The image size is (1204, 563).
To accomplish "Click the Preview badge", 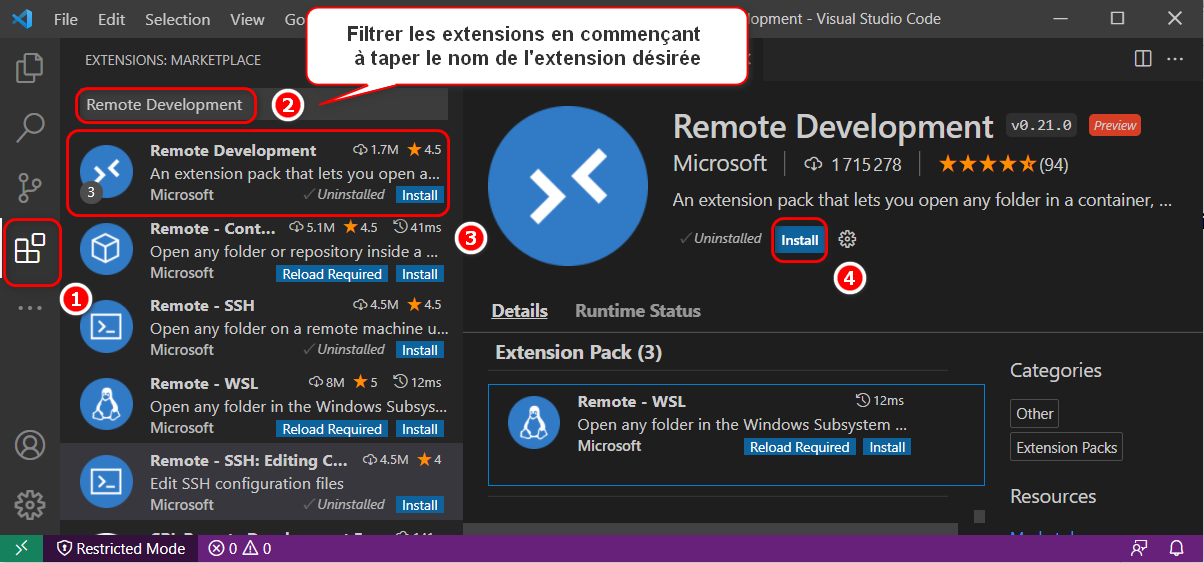I will click(x=1114, y=125).
